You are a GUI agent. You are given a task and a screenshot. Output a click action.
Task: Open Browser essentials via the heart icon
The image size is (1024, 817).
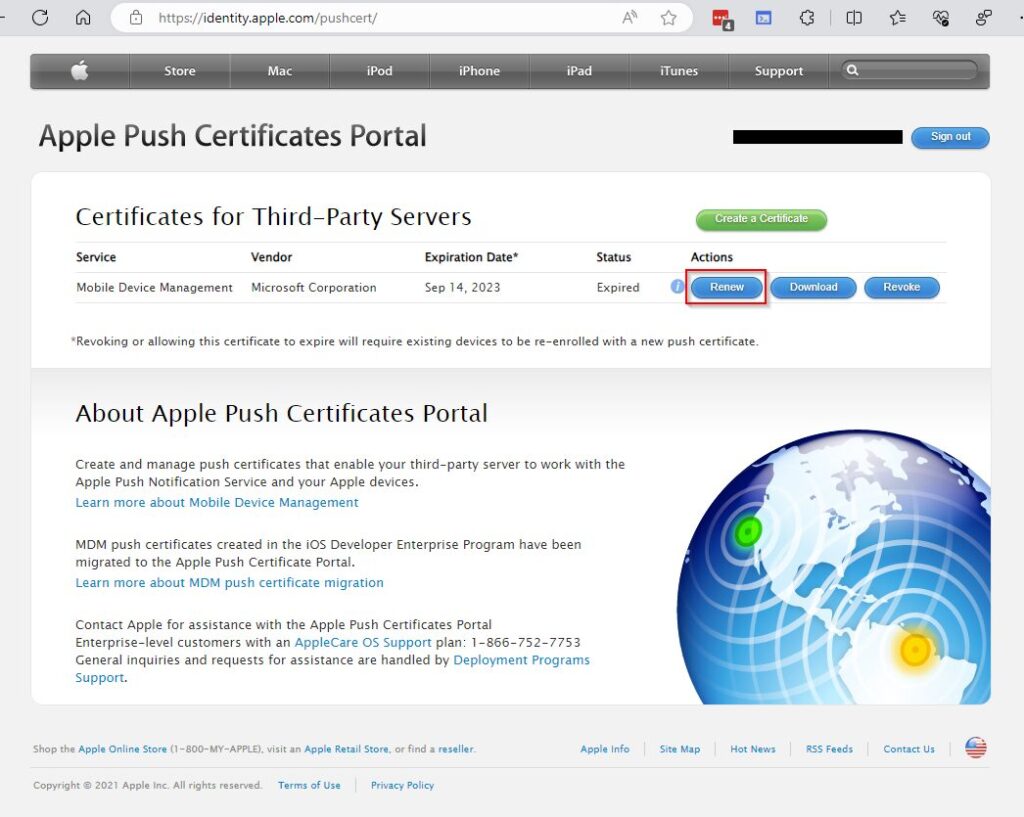coord(941,17)
